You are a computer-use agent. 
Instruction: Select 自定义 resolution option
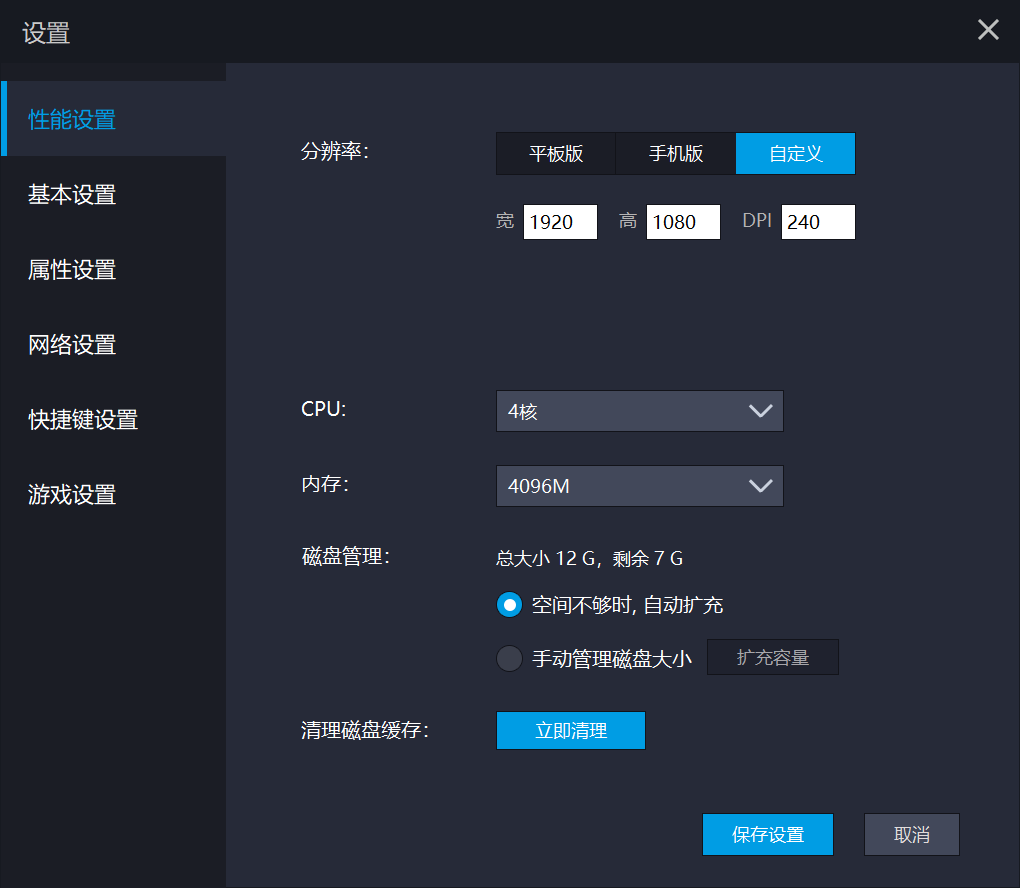[x=795, y=154]
